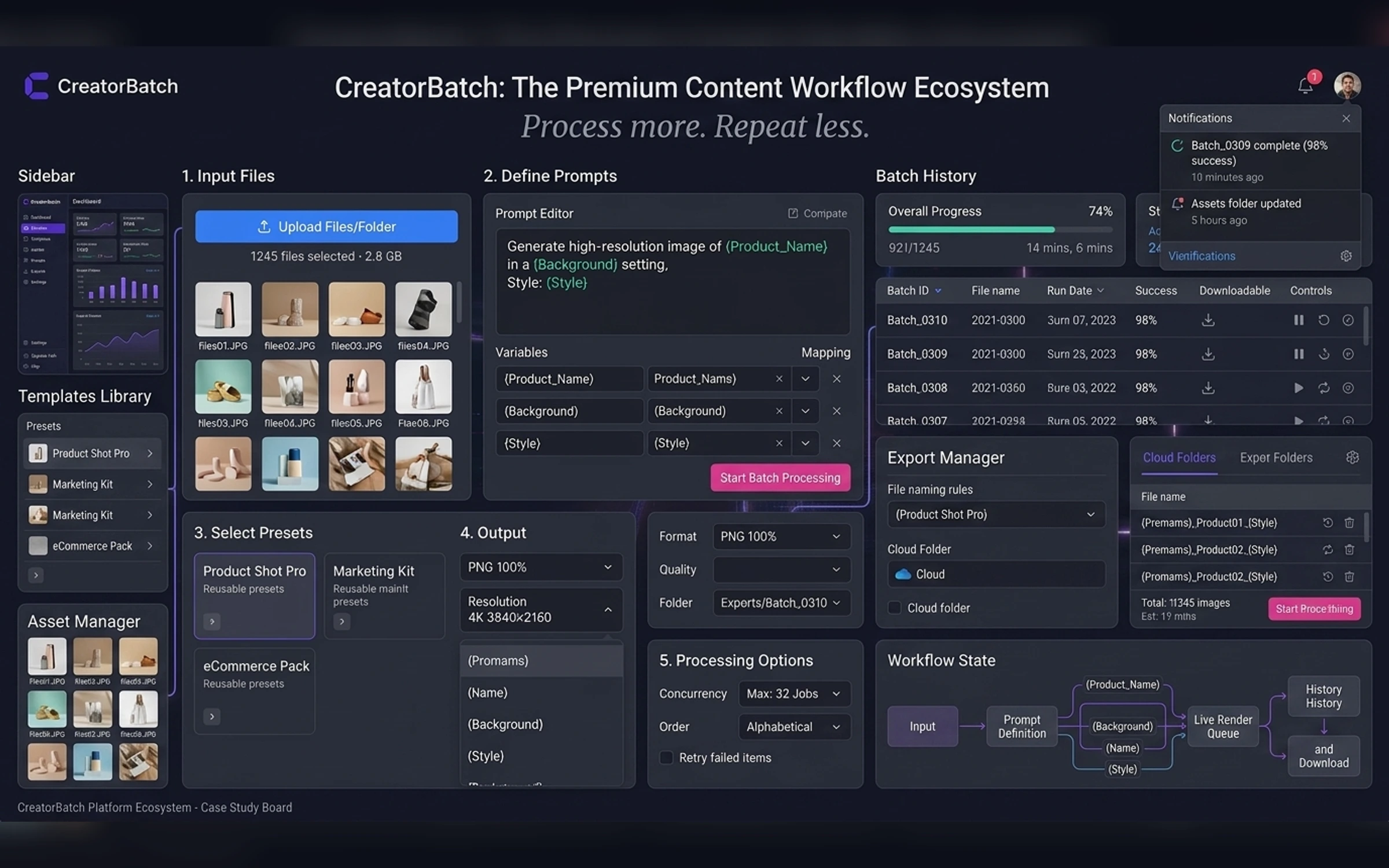Switch to Exper Folders tab
The width and height of the screenshot is (1389, 868).
click(1276, 457)
